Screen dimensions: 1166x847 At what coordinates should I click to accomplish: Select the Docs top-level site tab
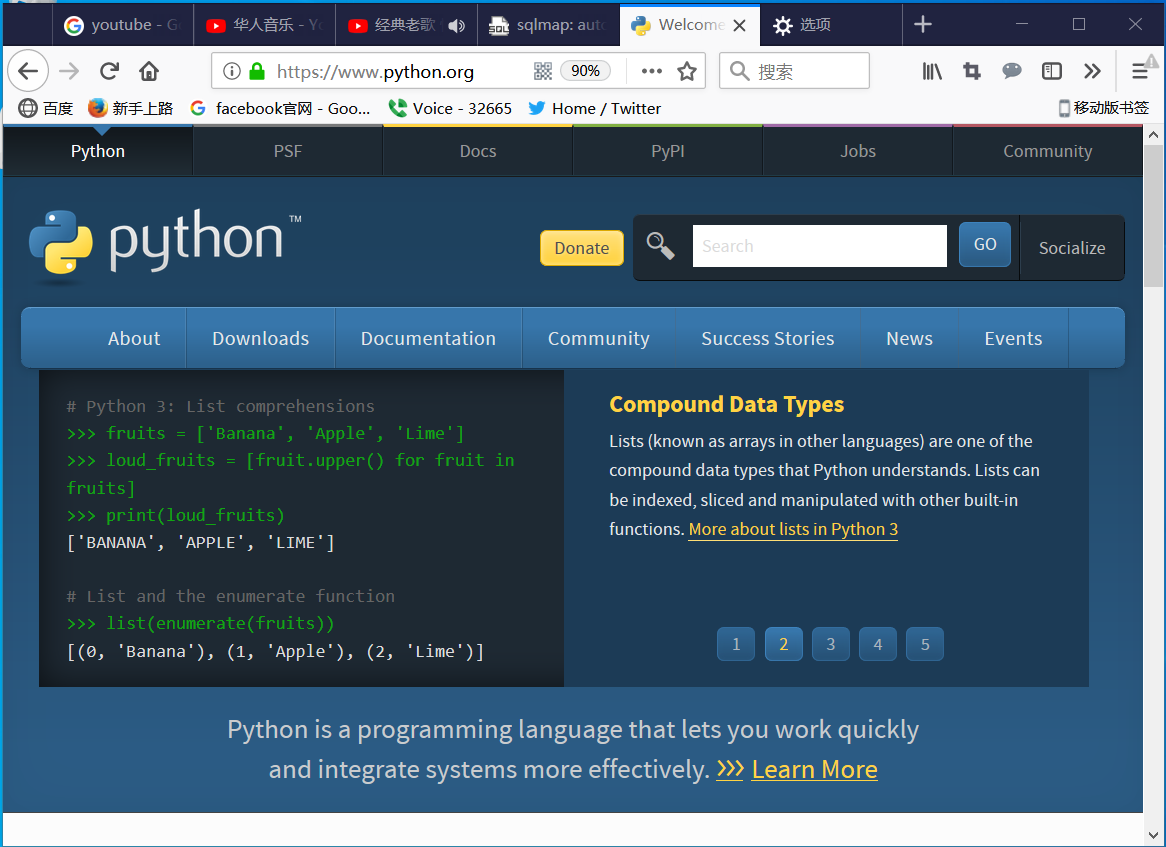click(477, 151)
